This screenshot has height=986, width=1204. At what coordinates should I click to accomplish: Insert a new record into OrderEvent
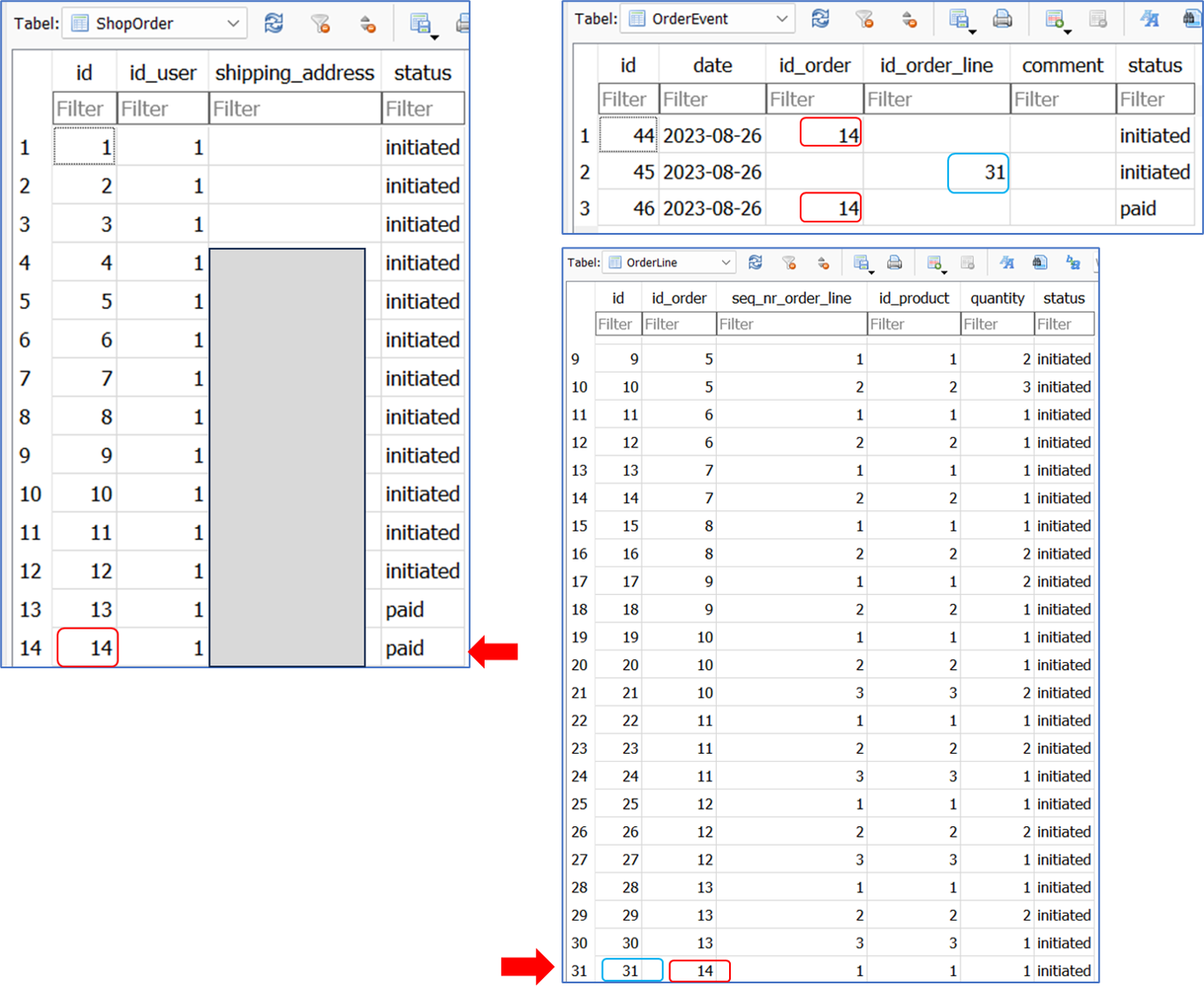(1056, 19)
